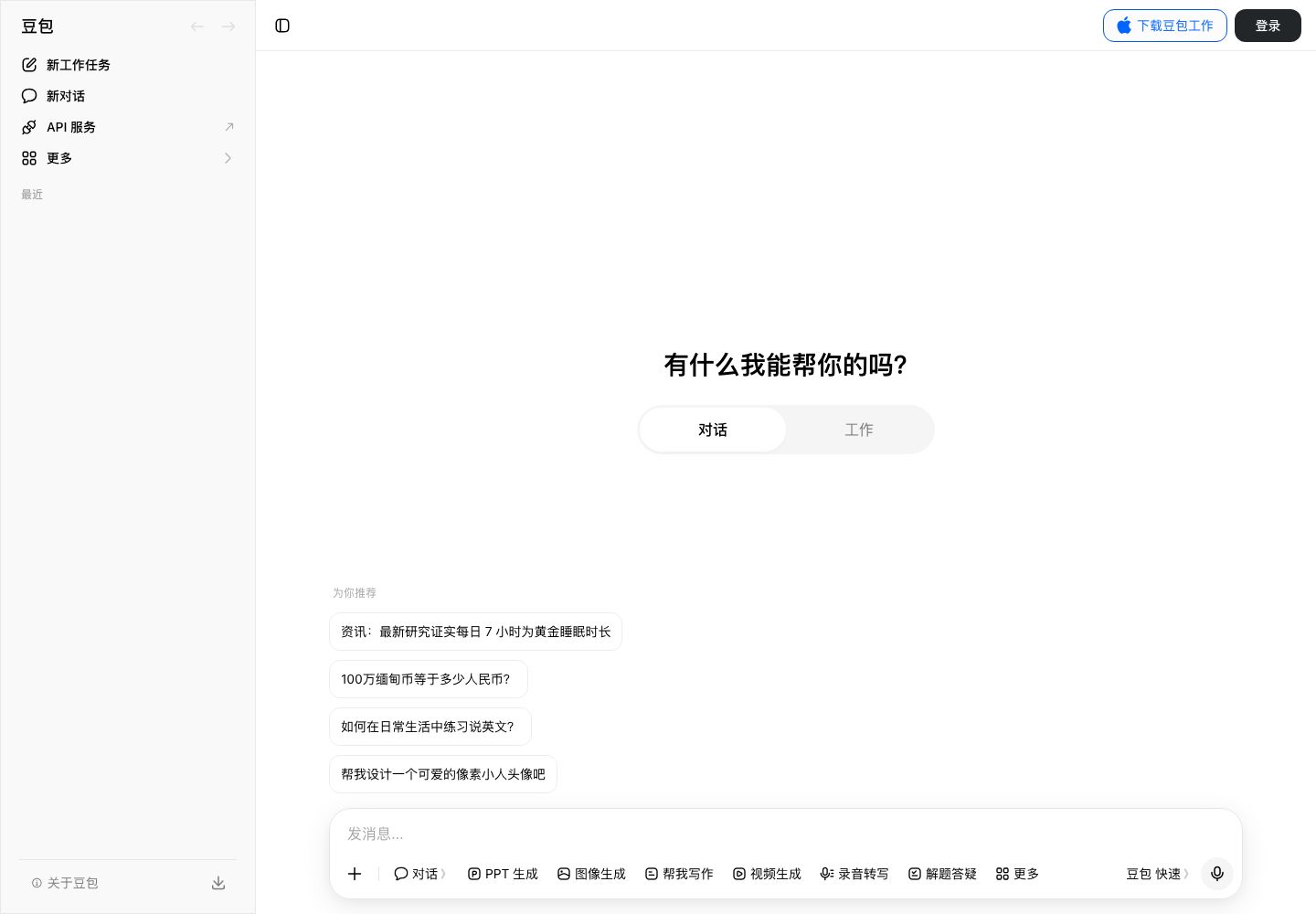Click the 发消息 input field

click(786, 834)
